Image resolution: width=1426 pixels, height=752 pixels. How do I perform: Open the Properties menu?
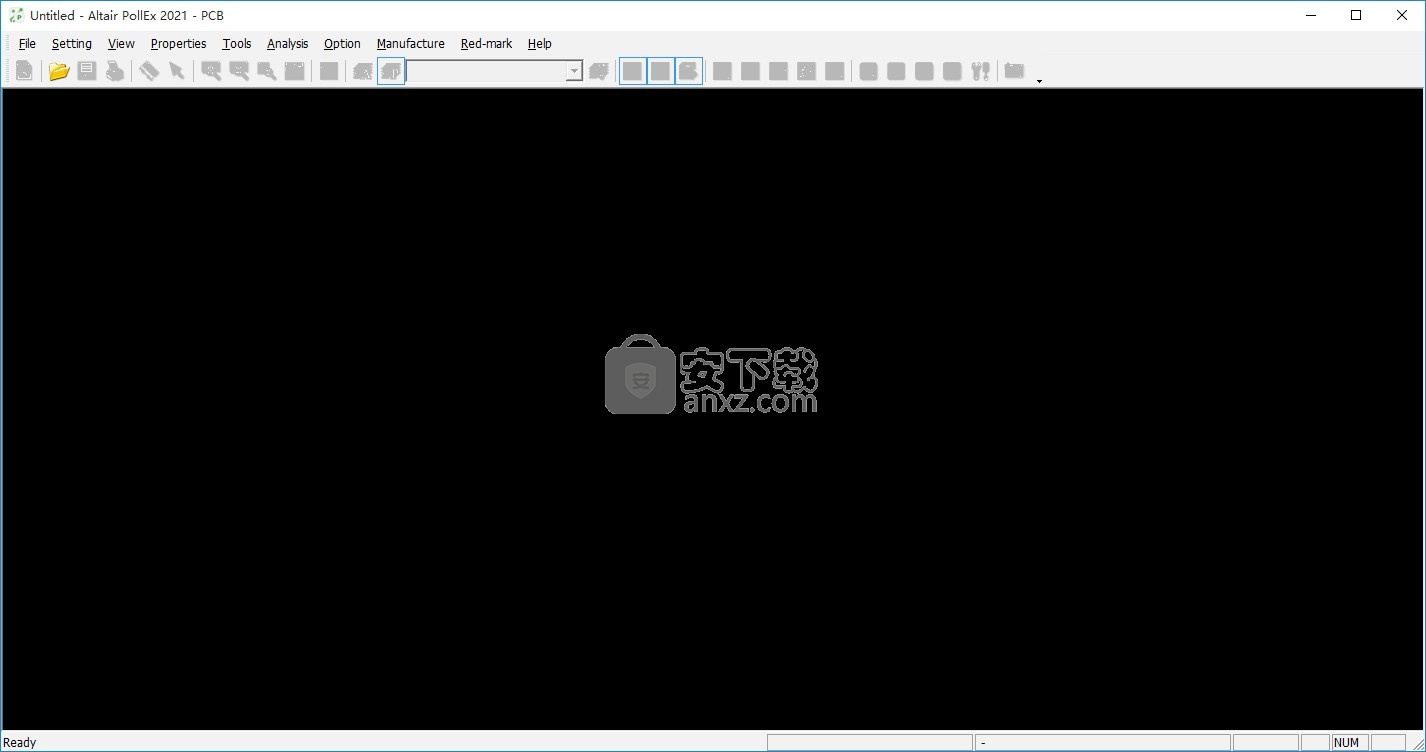[x=178, y=44]
